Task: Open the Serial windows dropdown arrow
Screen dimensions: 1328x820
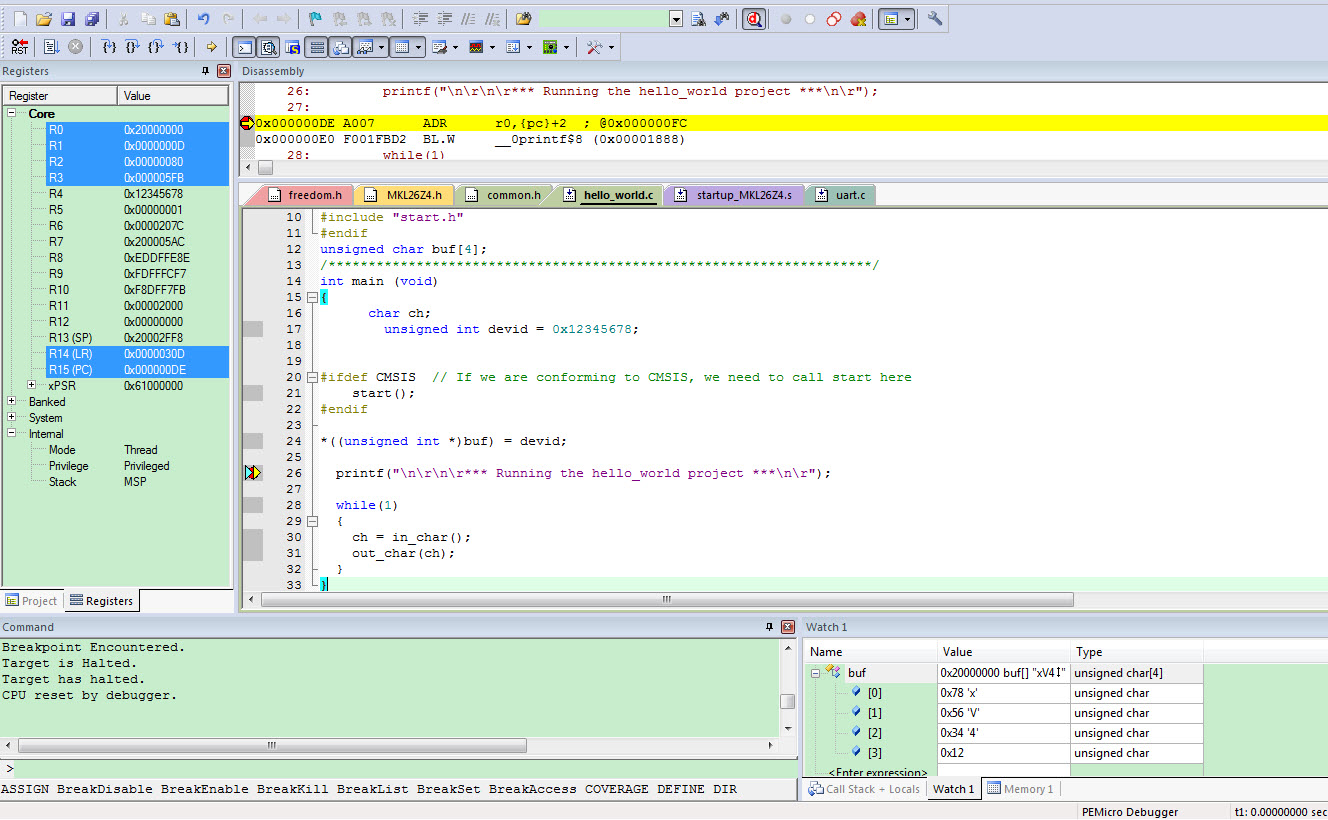Action: [x=455, y=47]
